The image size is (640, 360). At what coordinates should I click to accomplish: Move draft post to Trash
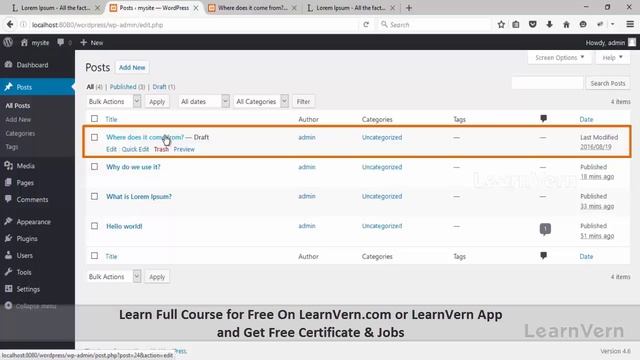pos(161,149)
